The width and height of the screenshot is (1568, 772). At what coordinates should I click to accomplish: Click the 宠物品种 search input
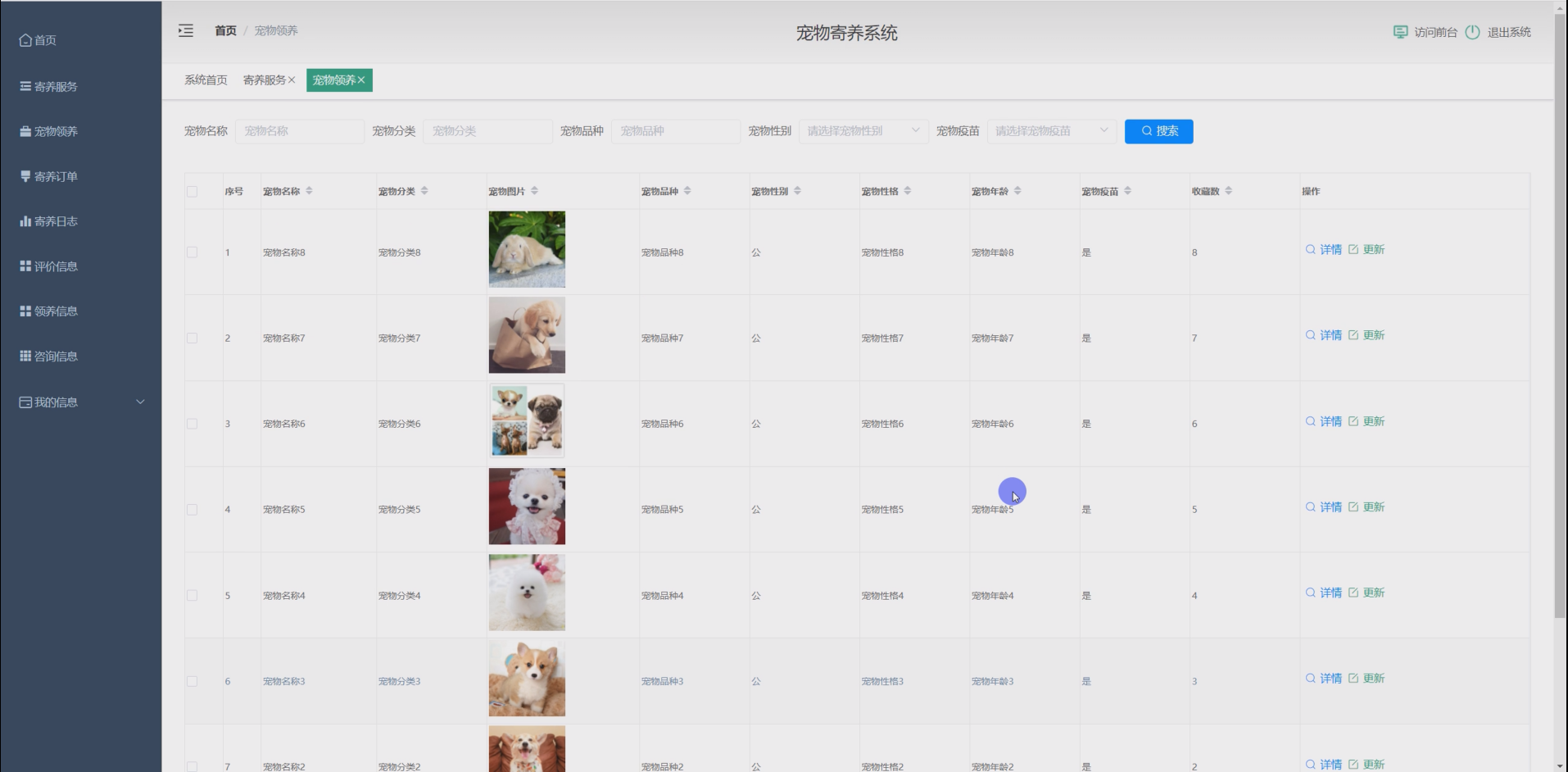coord(676,131)
